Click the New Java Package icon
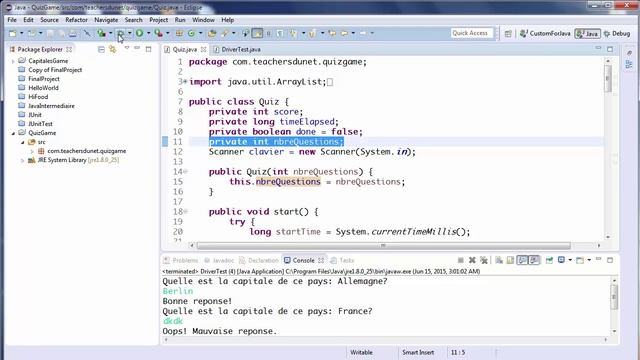Viewport: 640px width, 360px height. pos(180,33)
